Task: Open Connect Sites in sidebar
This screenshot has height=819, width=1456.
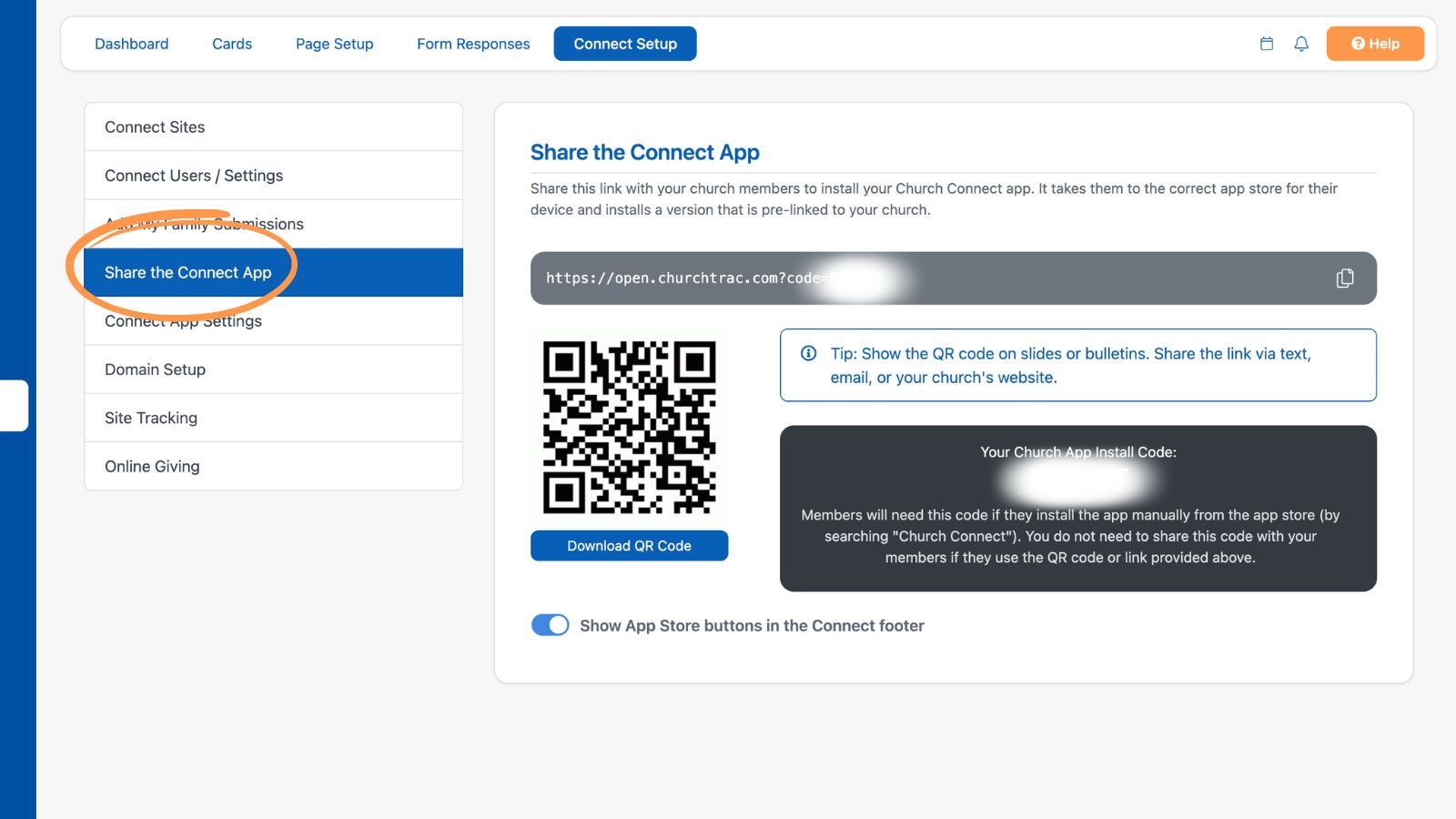Action: (273, 127)
